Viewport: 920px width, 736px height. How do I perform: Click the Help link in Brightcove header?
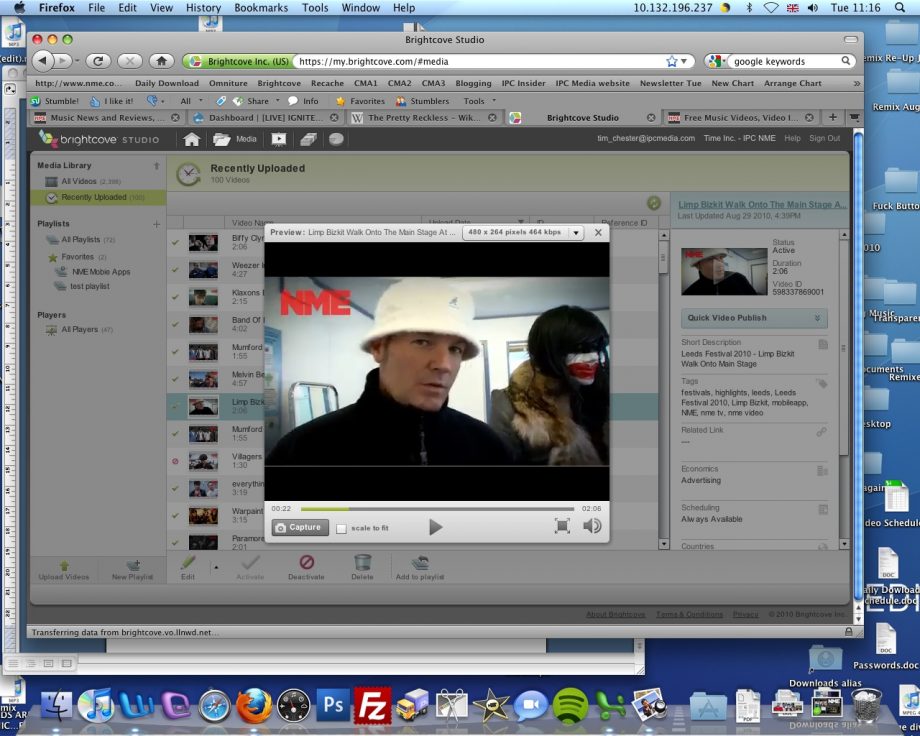click(792, 138)
